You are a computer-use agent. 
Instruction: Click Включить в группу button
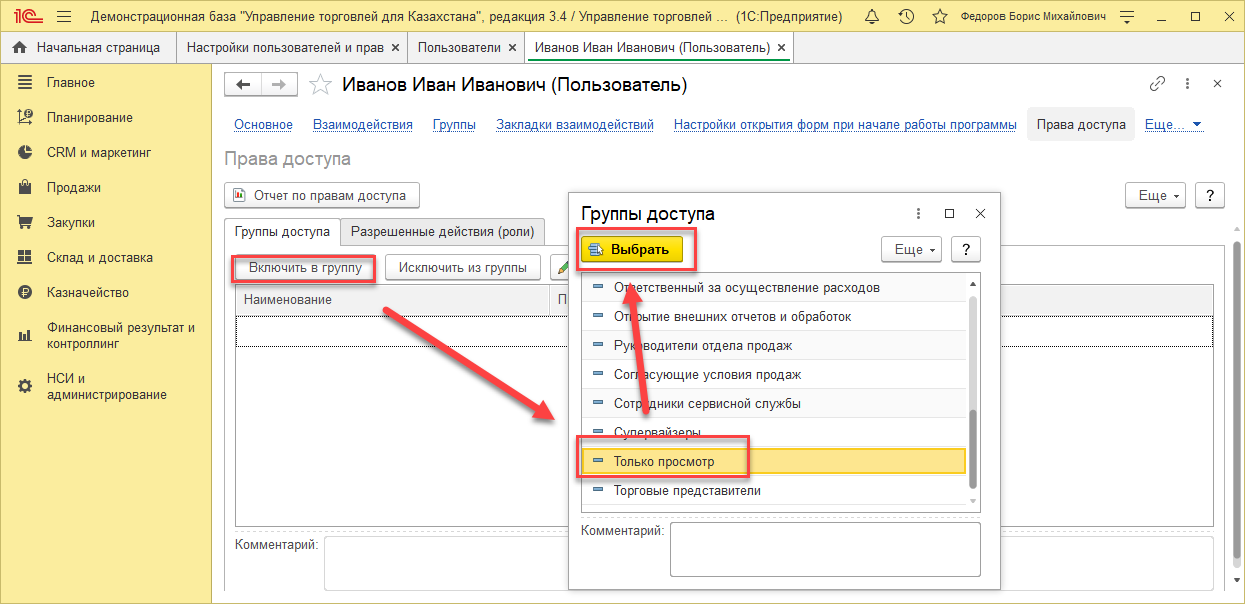(305, 268)
